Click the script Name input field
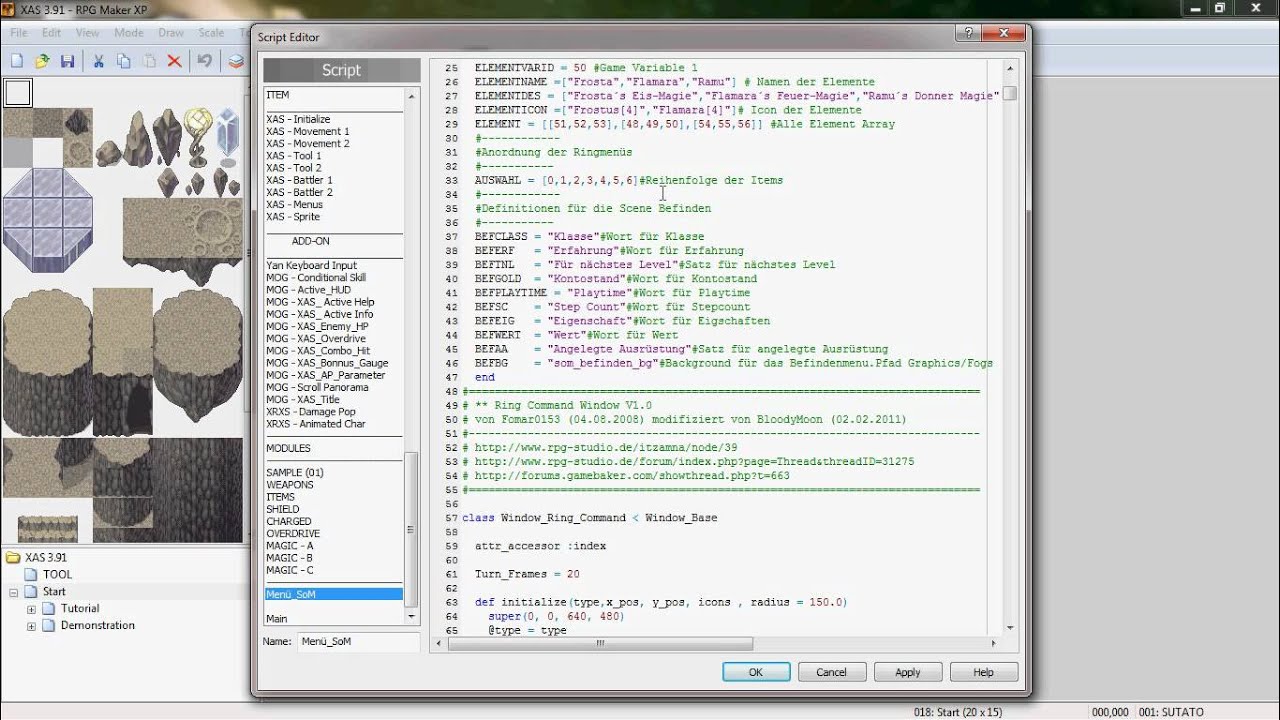This screenshot has width=1280, height=720. click(x=357, y=641)
